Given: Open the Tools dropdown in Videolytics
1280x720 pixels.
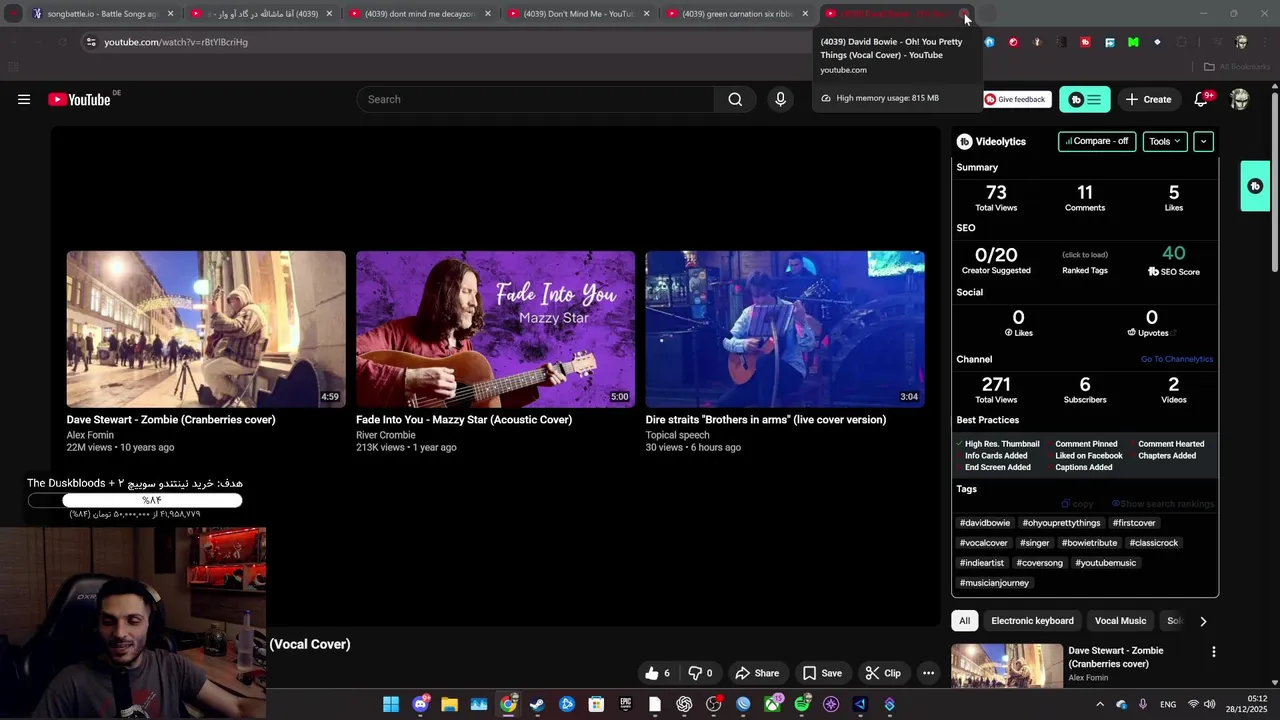Looking at the screenshot, I should point(1165,141).
